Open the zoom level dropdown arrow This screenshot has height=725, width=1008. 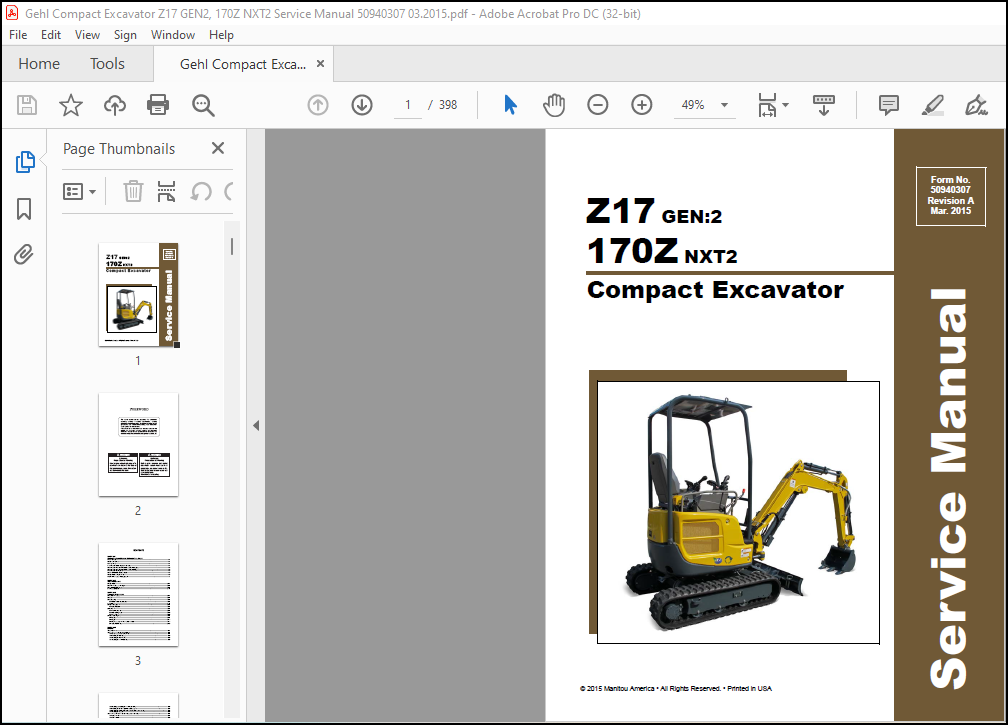click(x=724, y=105)
